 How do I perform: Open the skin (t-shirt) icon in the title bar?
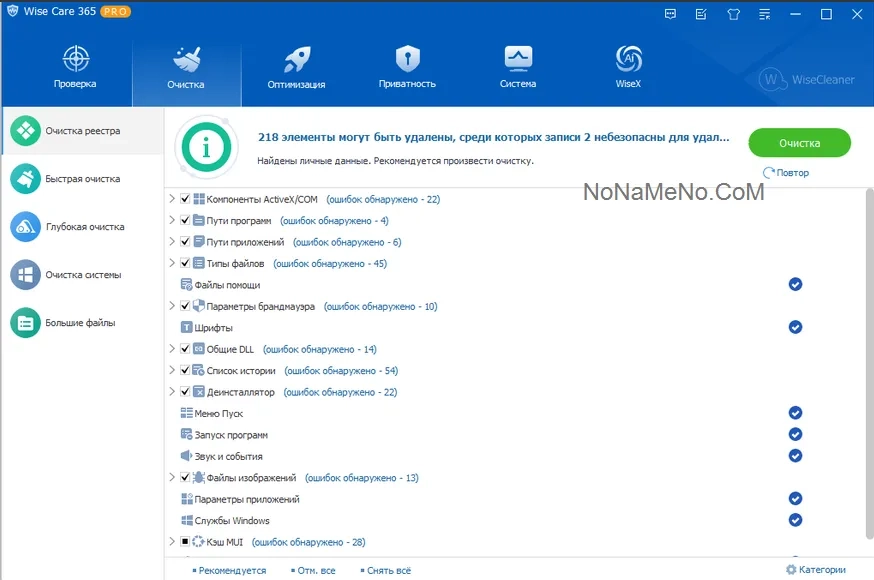pos(734,14)
